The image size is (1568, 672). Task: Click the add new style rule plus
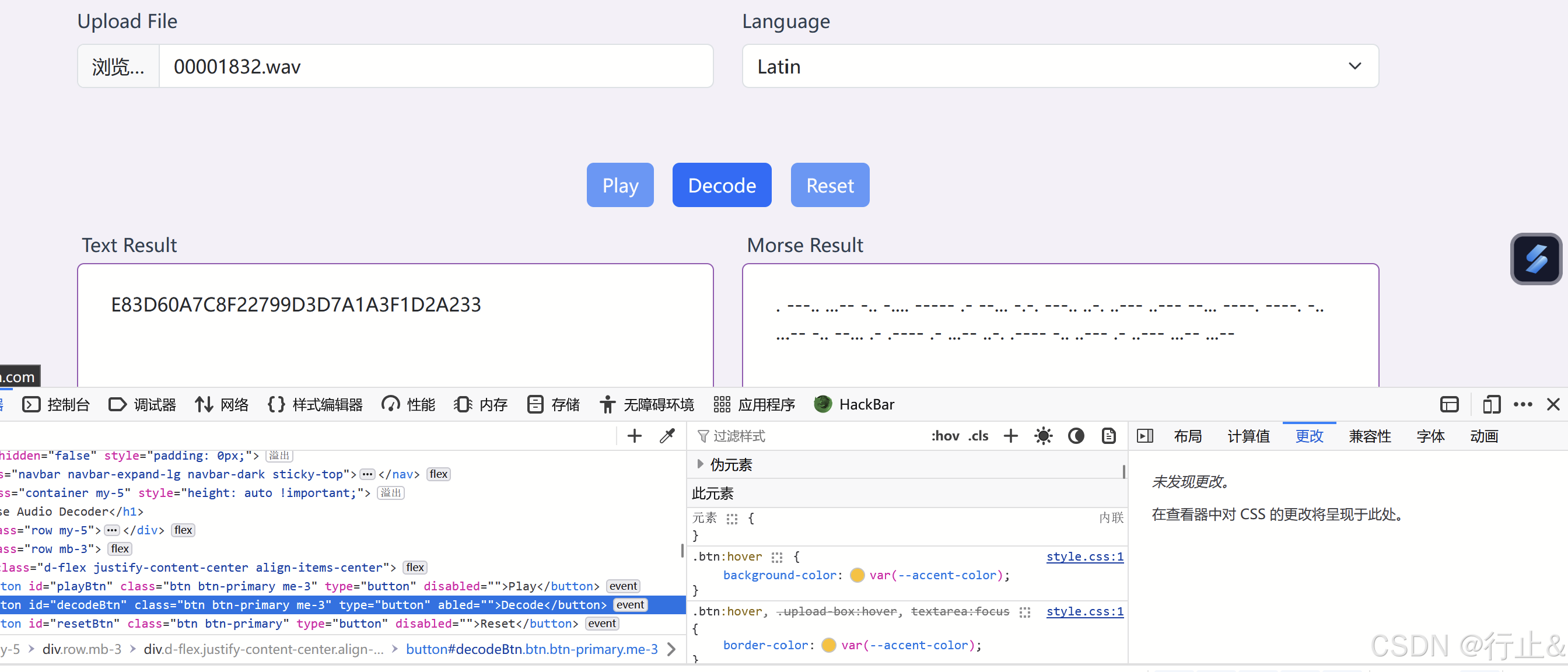[1010, 436]
